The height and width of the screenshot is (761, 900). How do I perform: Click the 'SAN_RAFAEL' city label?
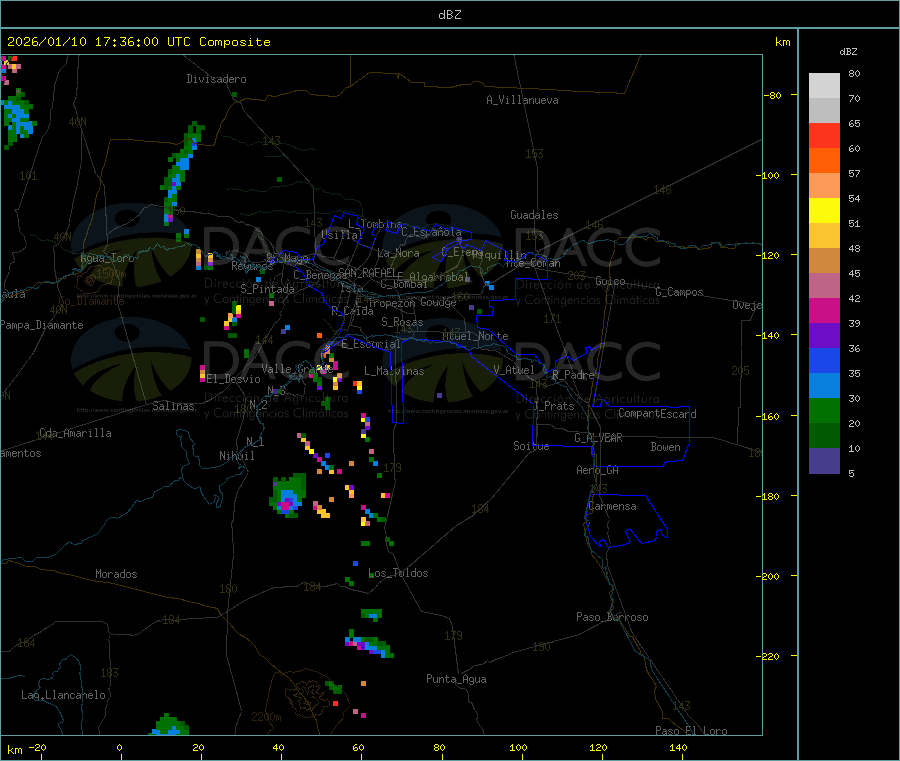367,272
